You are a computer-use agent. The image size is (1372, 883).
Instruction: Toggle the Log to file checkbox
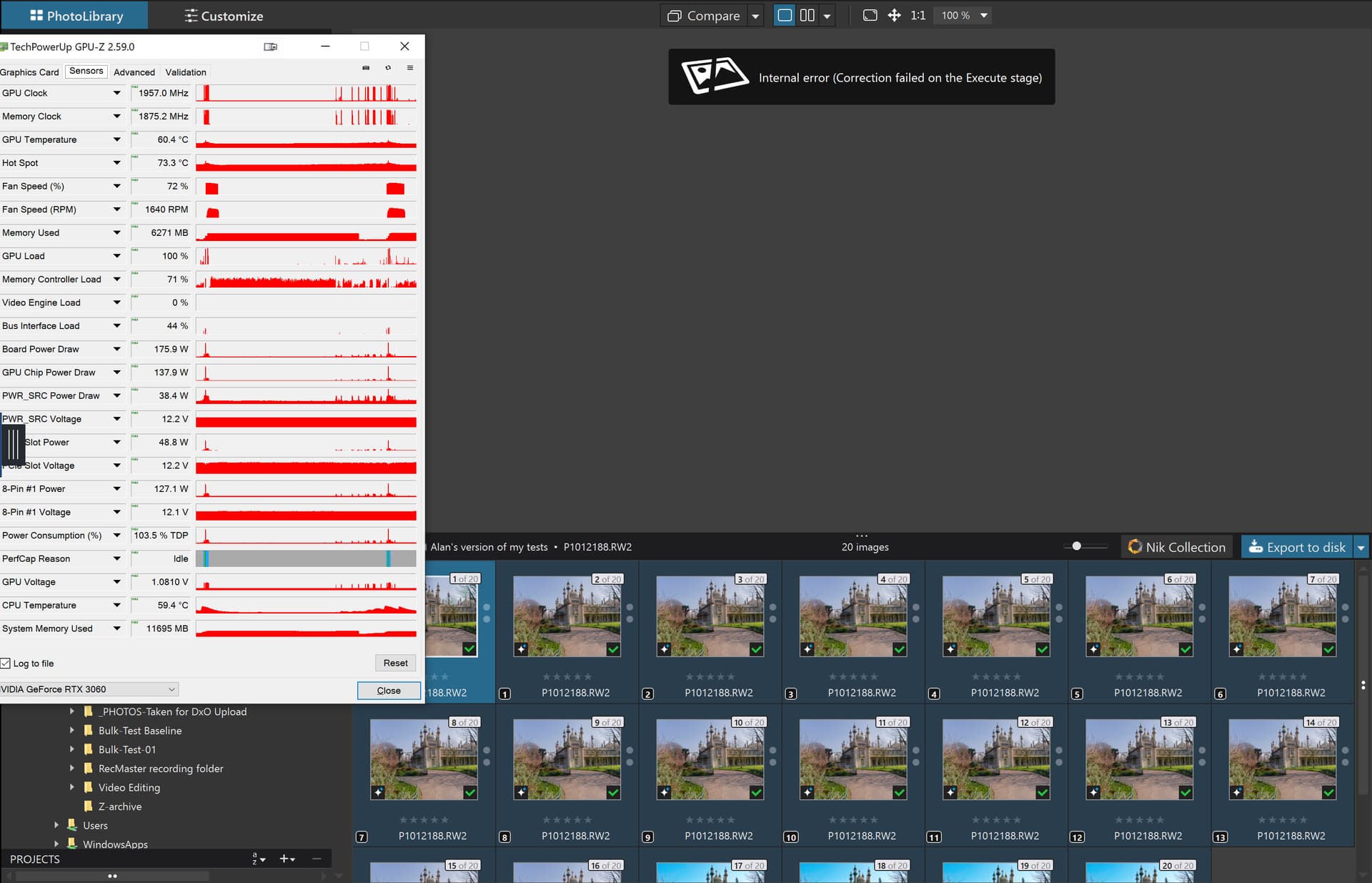point(6,664)
